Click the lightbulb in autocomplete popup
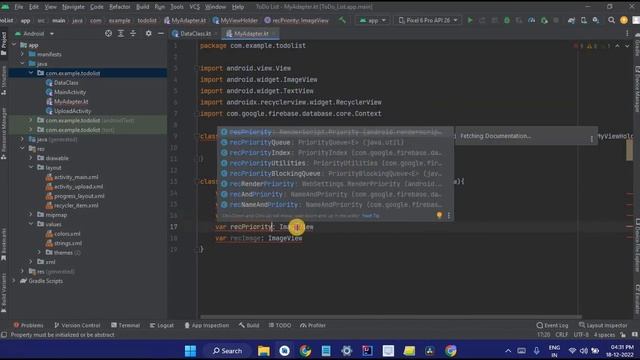This screenshot has height=360, width=640. [439, 215]
